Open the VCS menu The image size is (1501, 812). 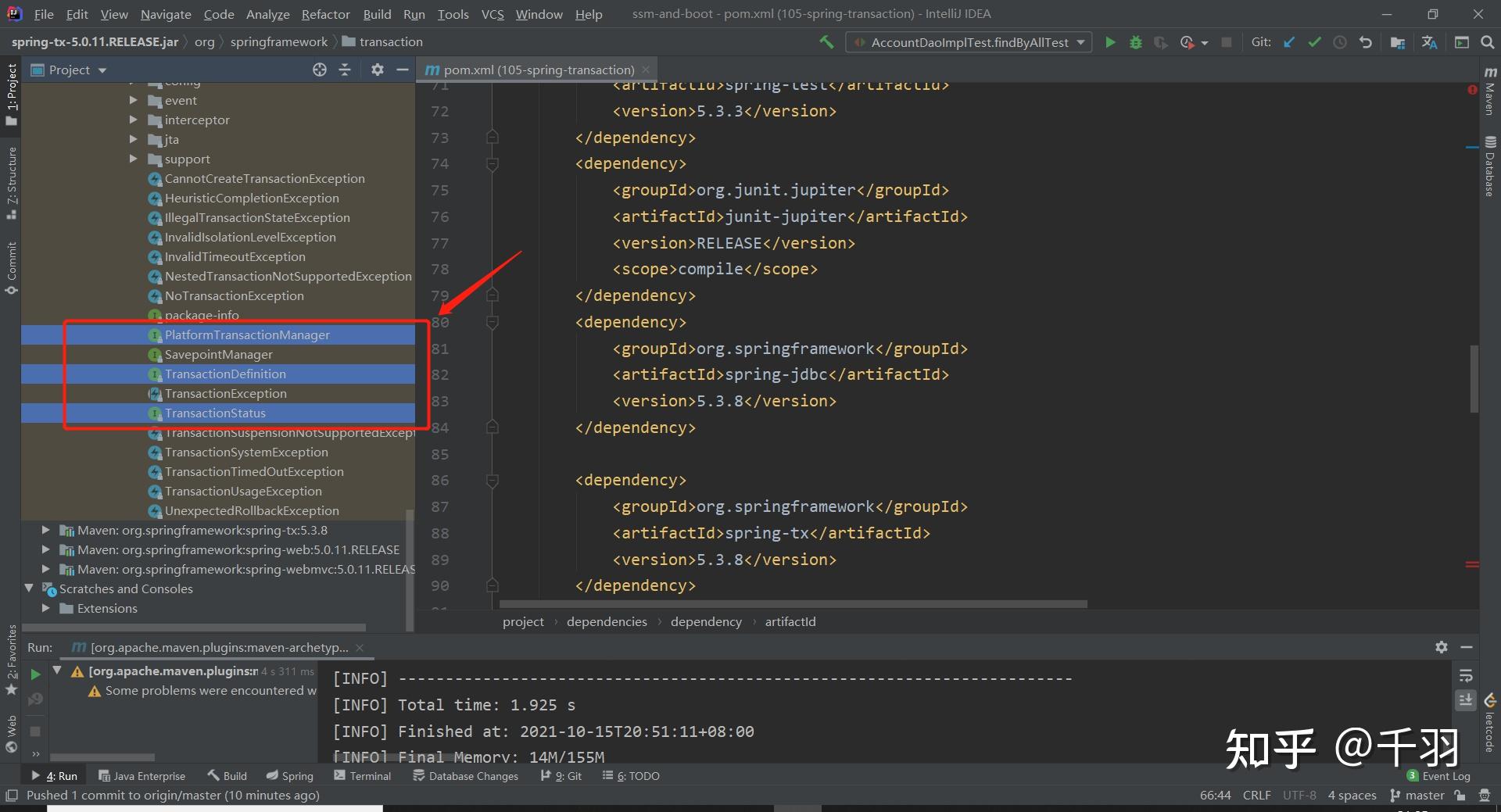click(493, 14)
